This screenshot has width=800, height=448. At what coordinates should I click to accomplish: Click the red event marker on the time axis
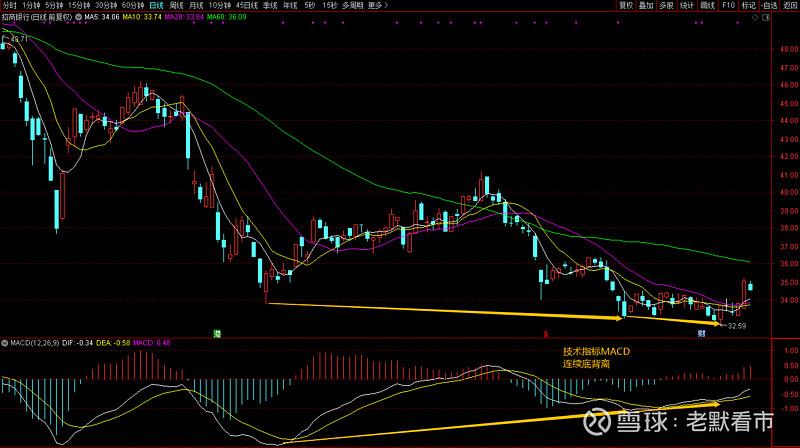click(544, 331)
